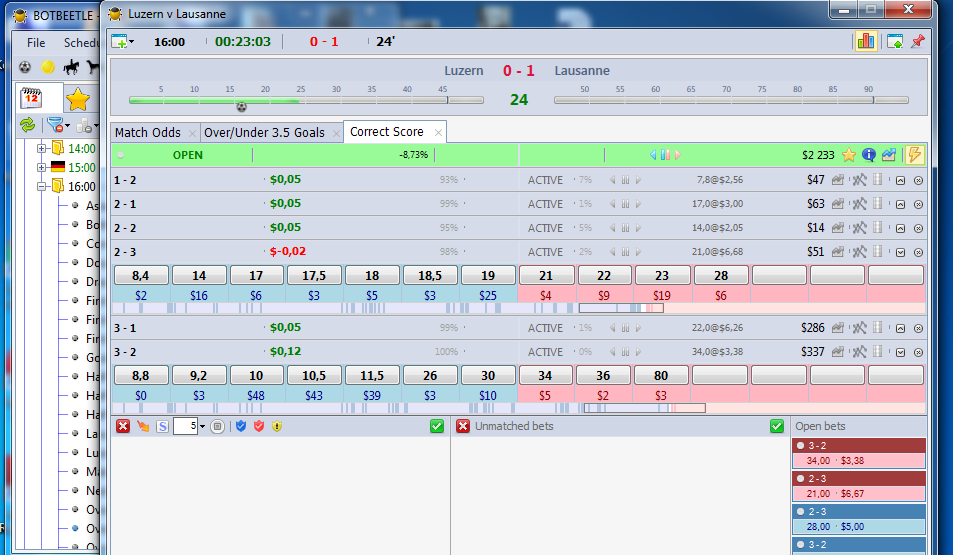Expand the 1 - 2 price ladder
The width and height of the screenshot is (953, 555).
[x=900, y=181]
